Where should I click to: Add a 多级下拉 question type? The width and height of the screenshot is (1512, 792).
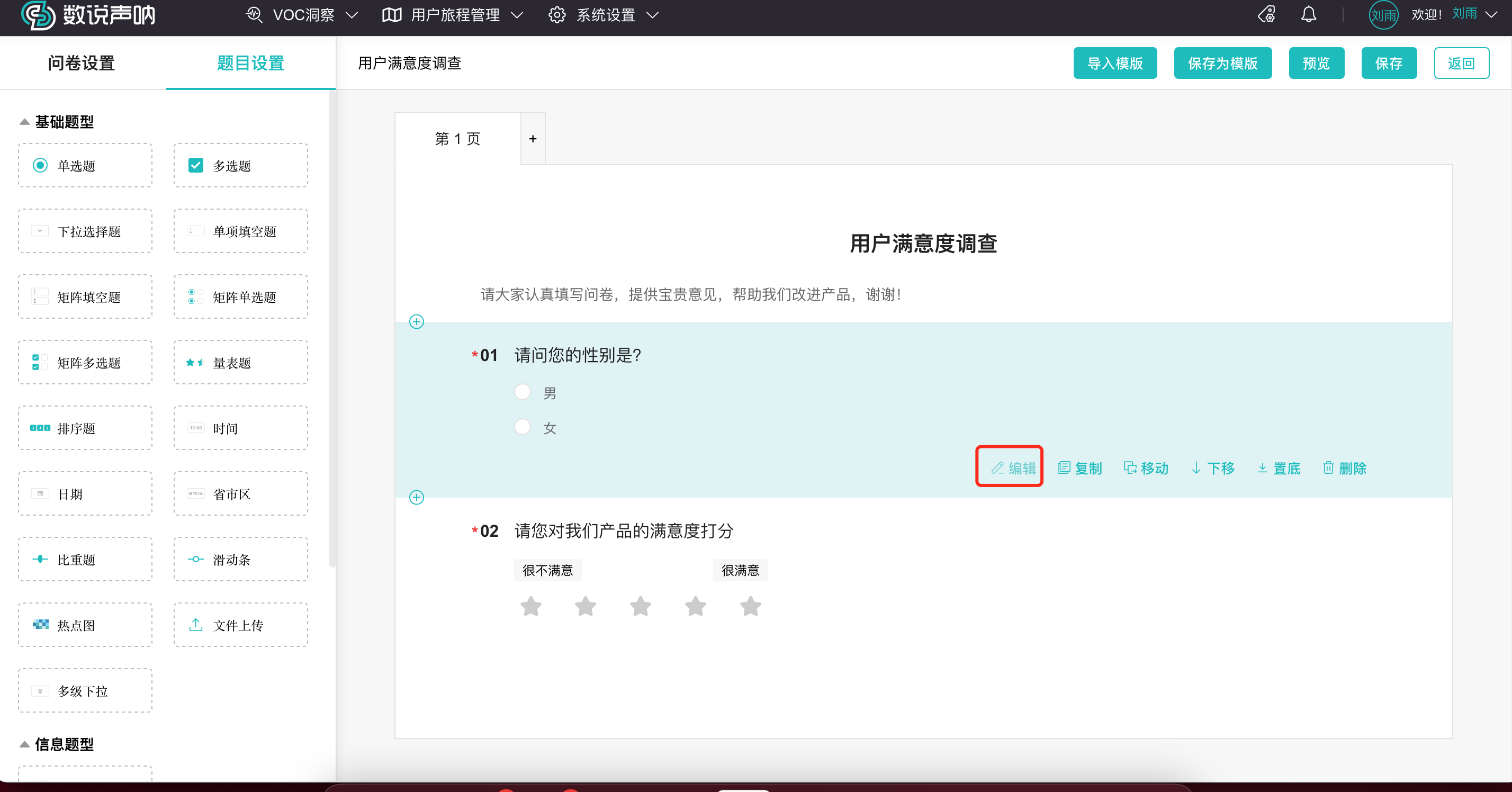coord(85,691)
